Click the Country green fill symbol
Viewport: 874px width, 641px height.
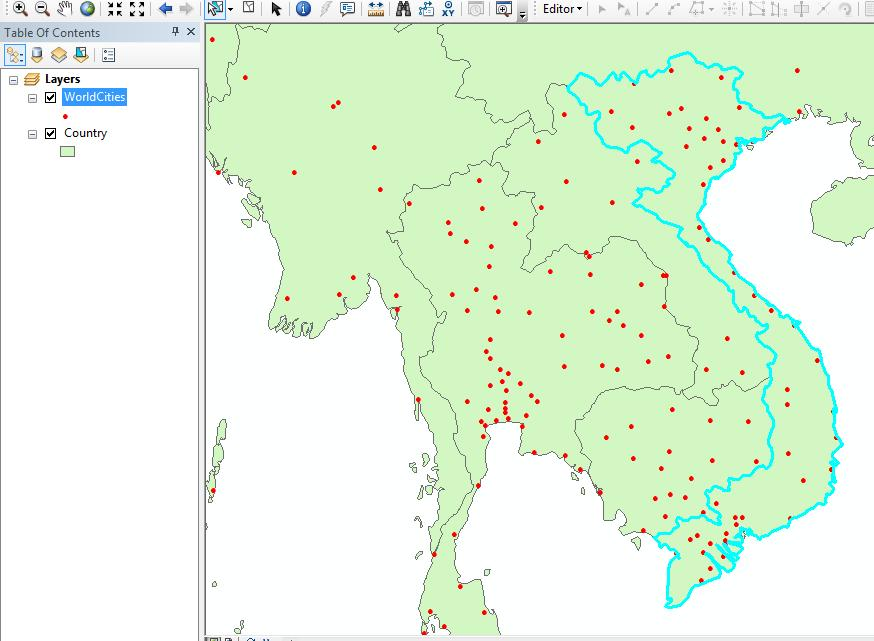point(67,152)
